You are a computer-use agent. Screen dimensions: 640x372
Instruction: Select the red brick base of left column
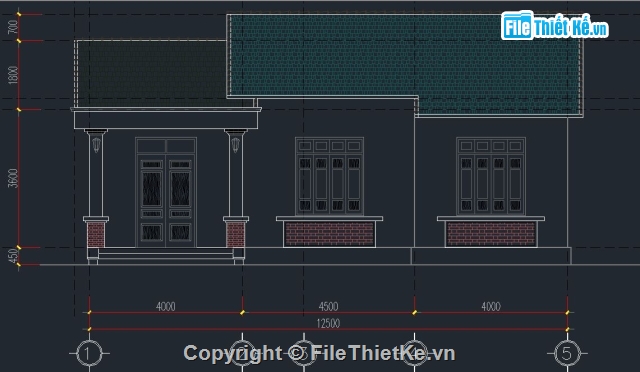96,234
